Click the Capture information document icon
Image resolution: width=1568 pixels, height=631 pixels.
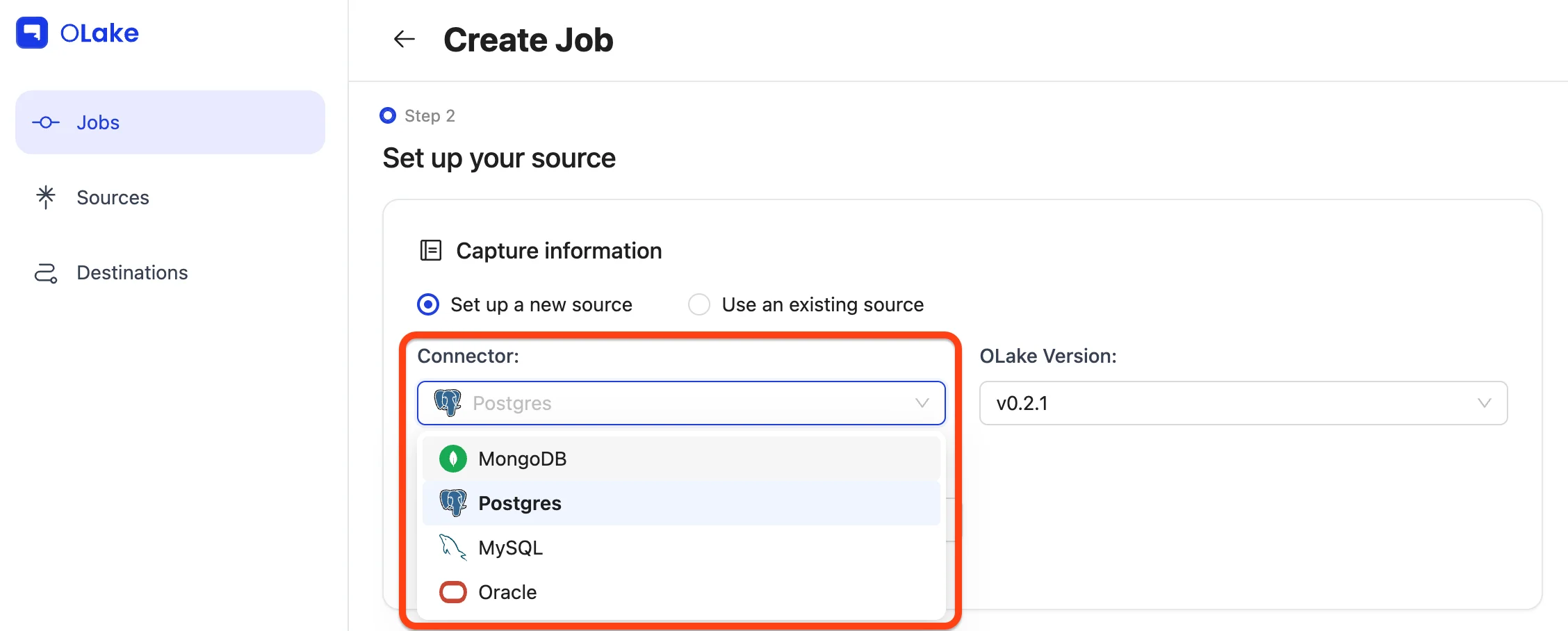coord(431,250)
